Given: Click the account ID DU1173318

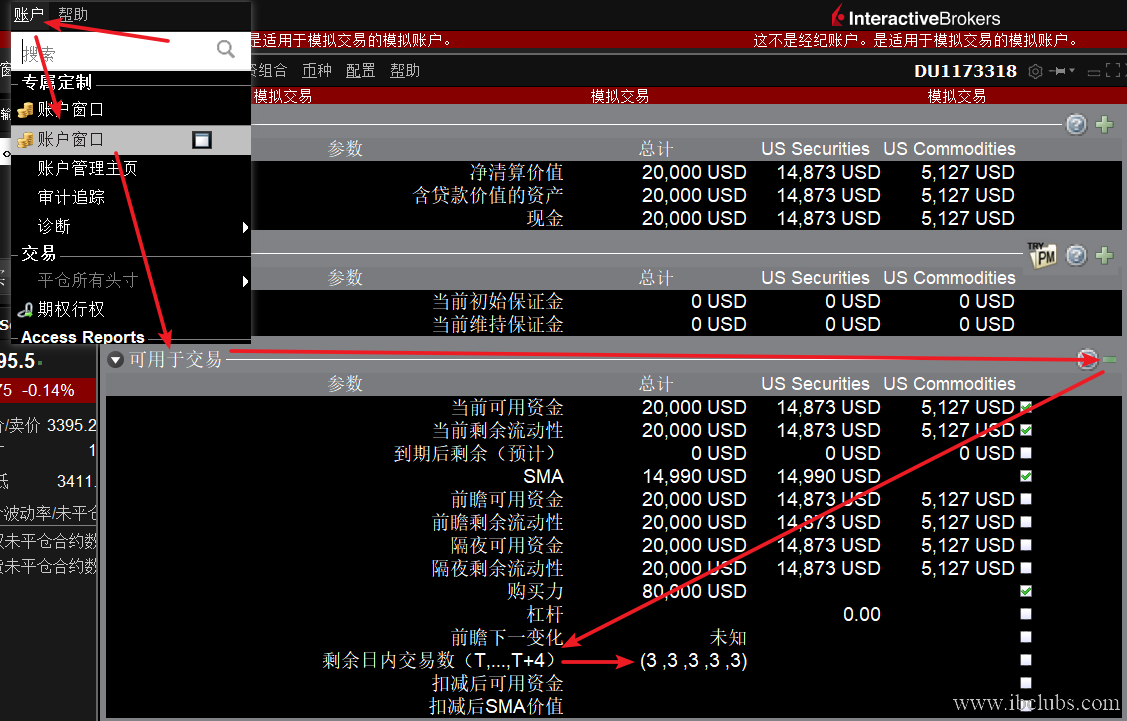Looking at the screenshot, I should [965, 71].
